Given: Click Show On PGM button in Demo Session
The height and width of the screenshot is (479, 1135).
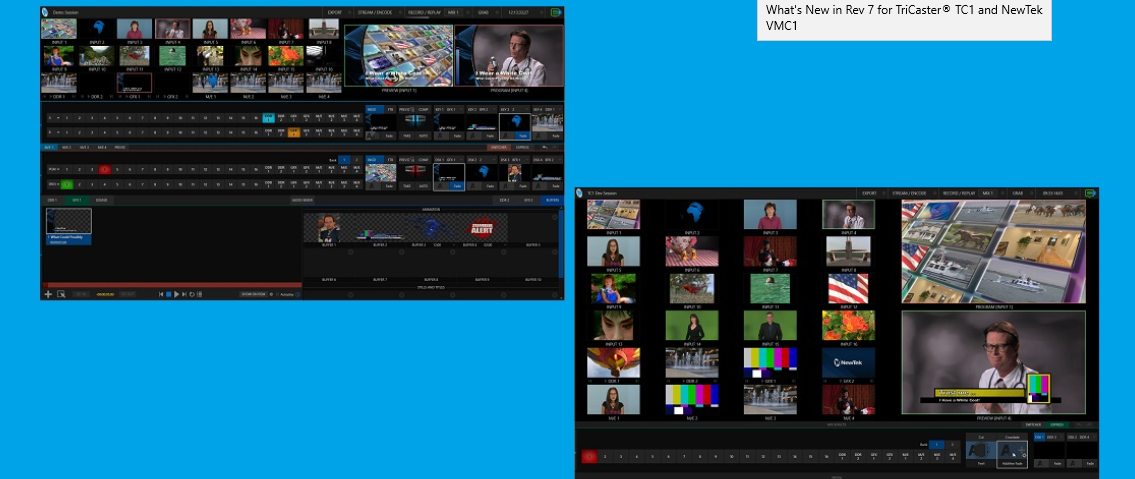Looking at the screenshot, I should point(253,294).
